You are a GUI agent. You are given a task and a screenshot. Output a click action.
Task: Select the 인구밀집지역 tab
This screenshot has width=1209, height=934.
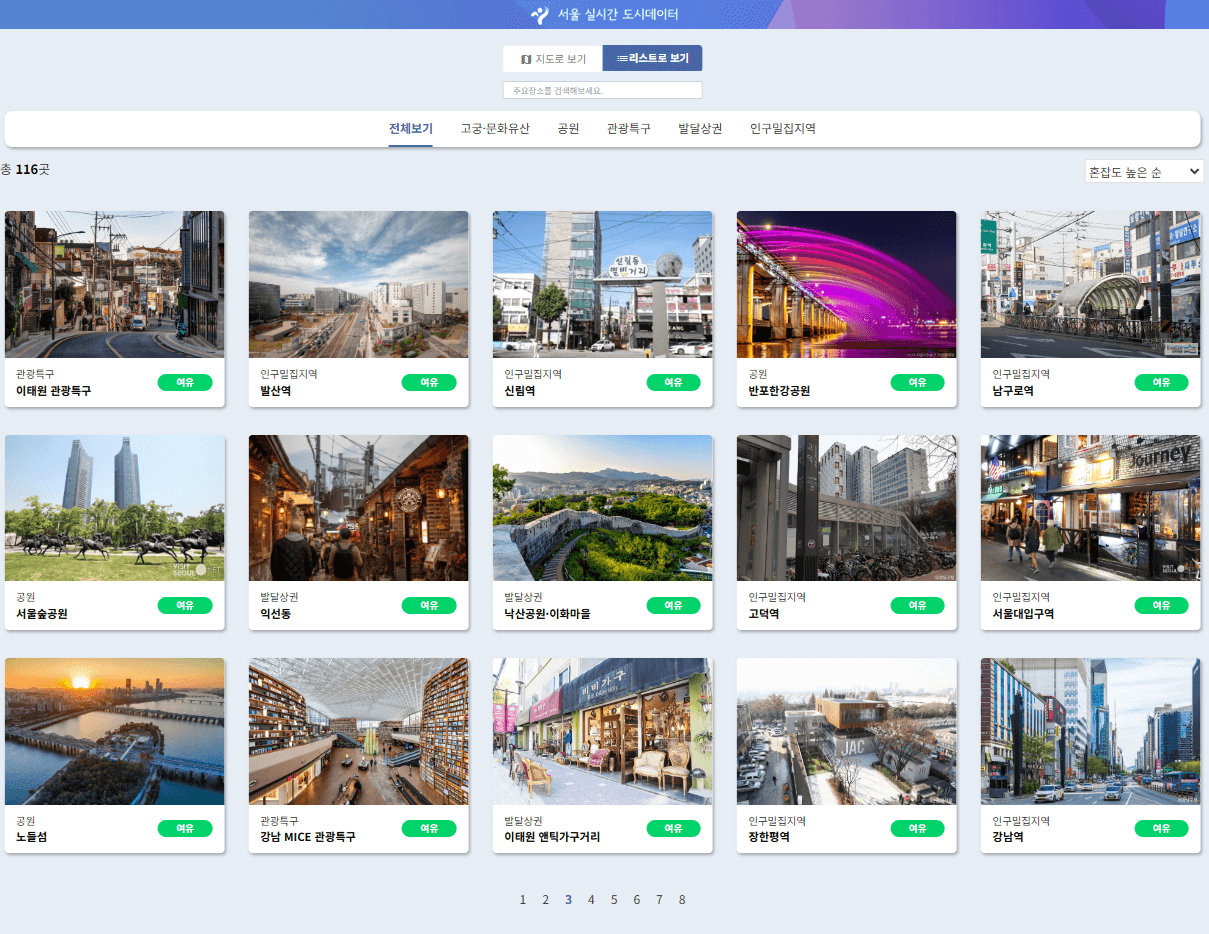pos(783,129)
